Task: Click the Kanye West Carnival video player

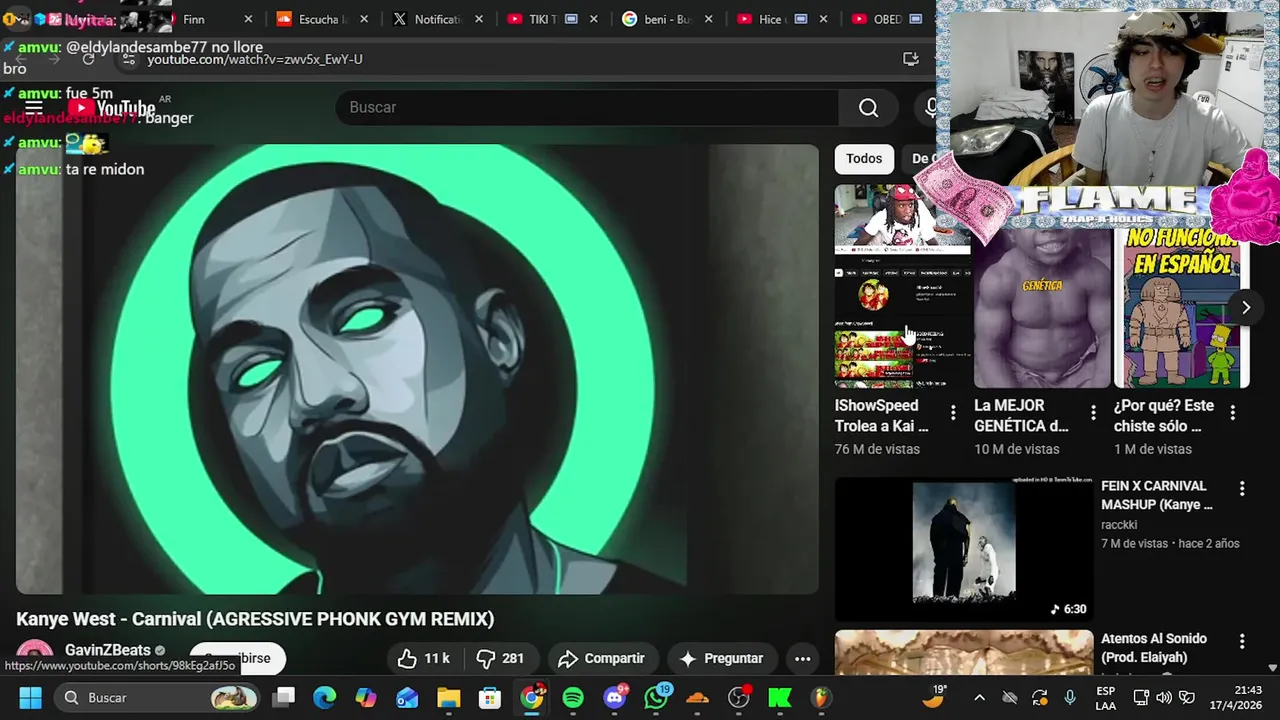Action: [417, 369]
